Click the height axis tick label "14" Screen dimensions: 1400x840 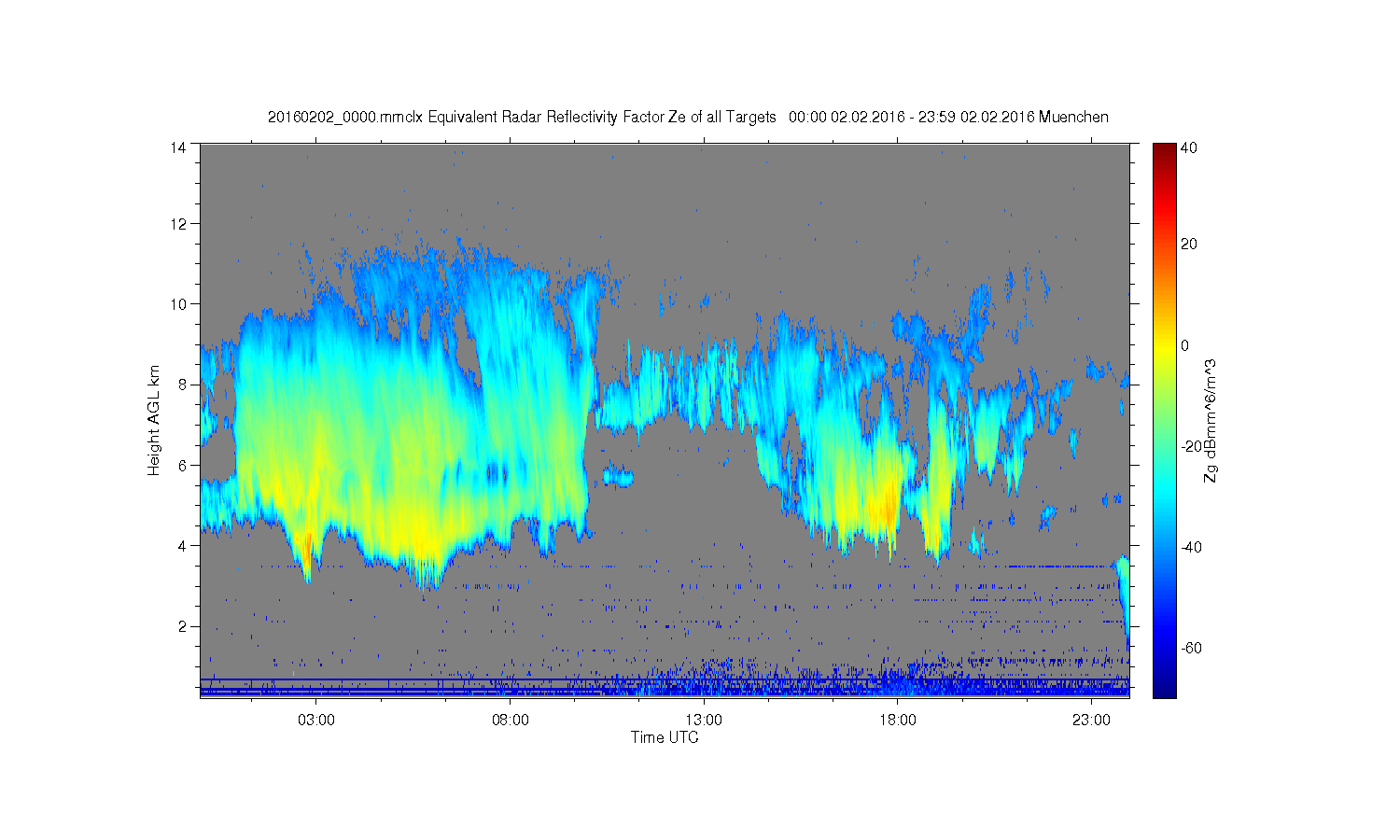pos(178,147)
